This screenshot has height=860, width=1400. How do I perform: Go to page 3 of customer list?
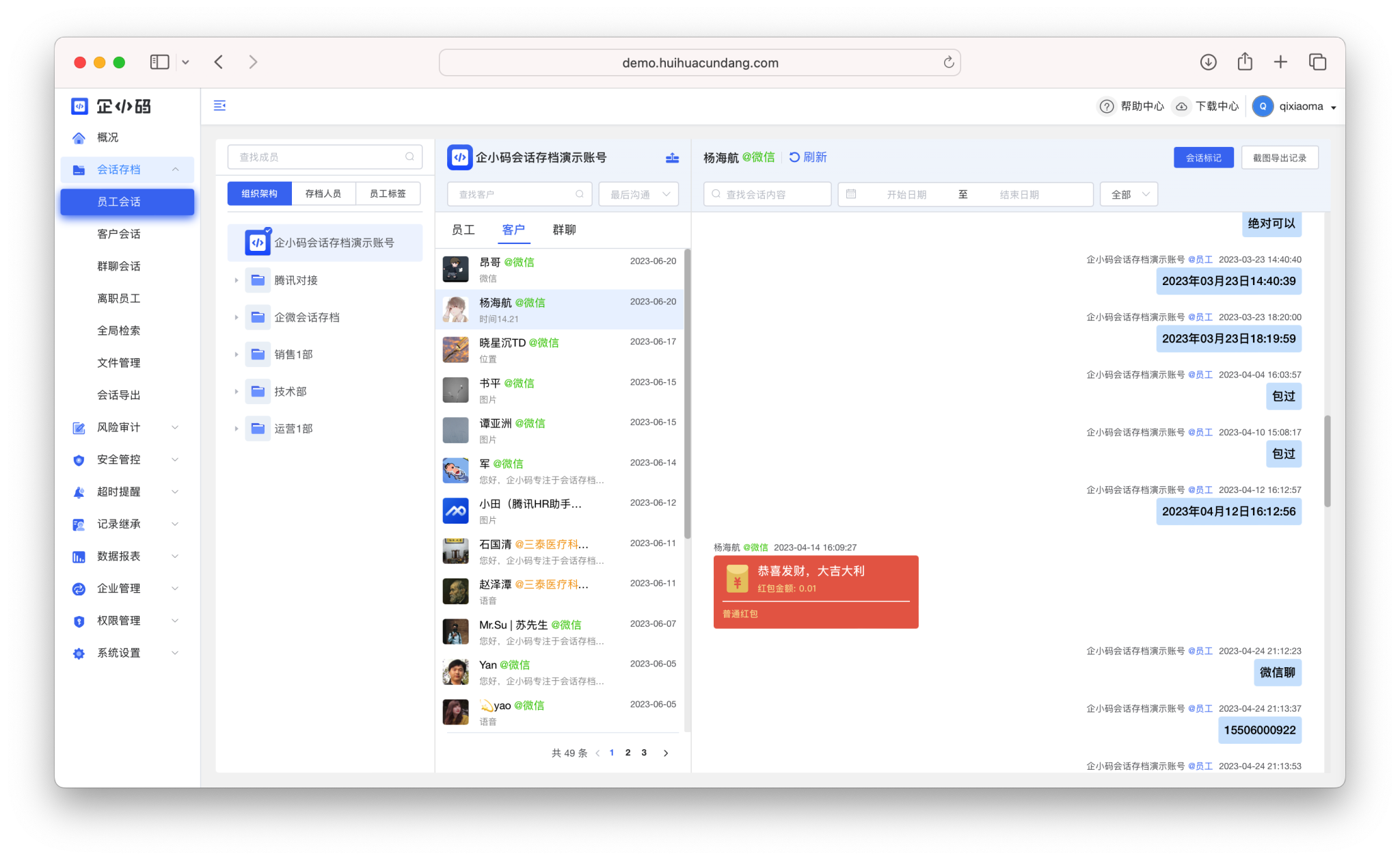[x=644, y=753]
